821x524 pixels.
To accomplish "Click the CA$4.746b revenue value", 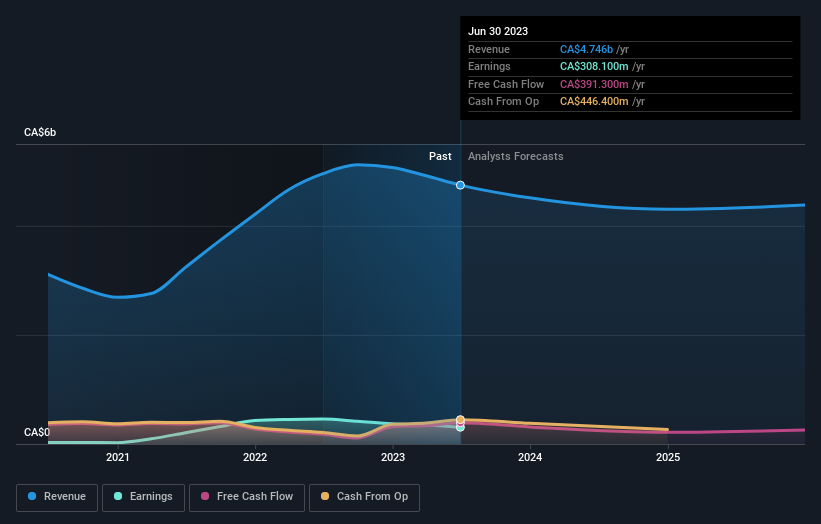I will tap(586, 49).
